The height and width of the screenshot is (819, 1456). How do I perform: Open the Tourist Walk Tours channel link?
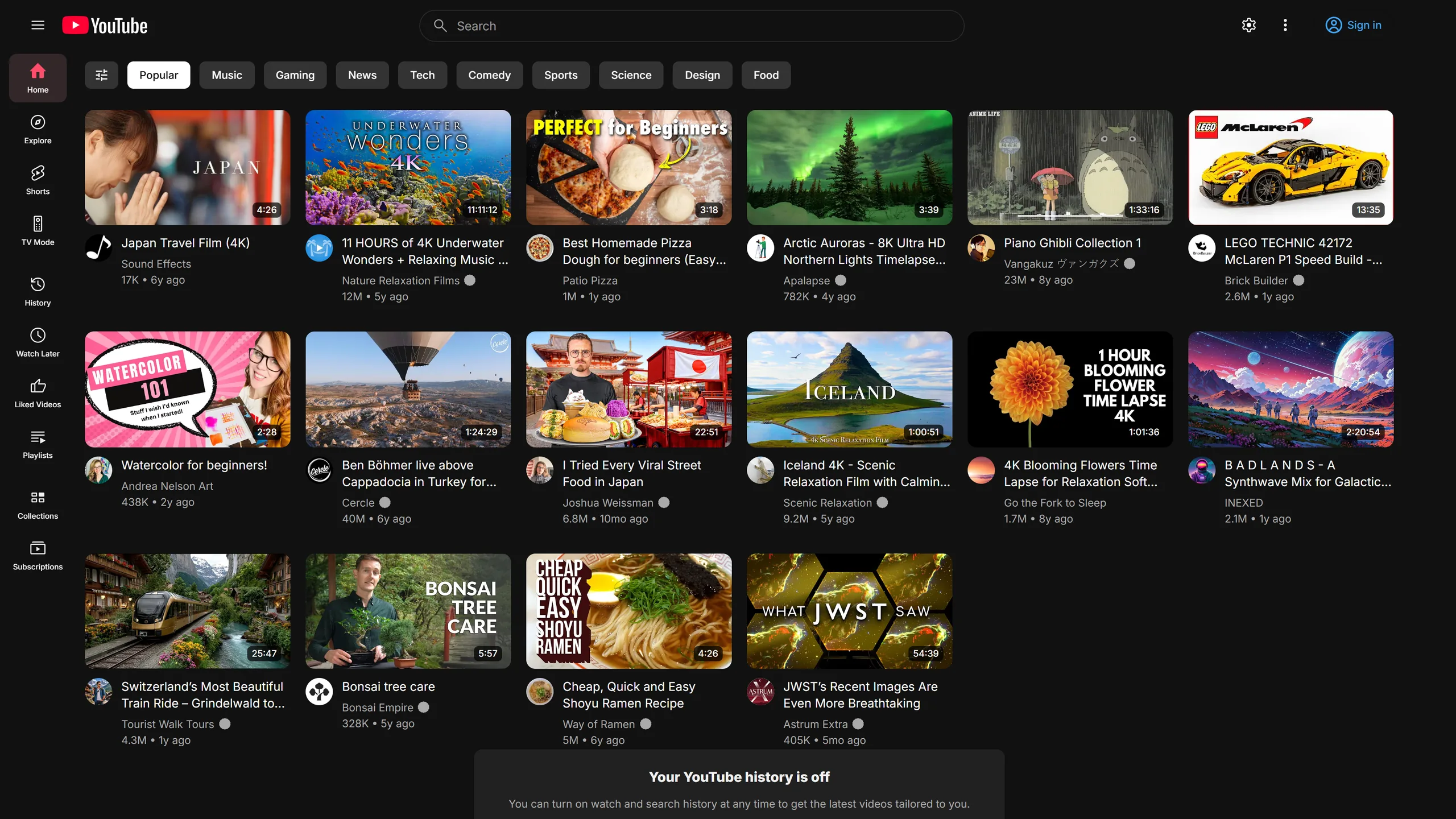(x=168, y=724)
